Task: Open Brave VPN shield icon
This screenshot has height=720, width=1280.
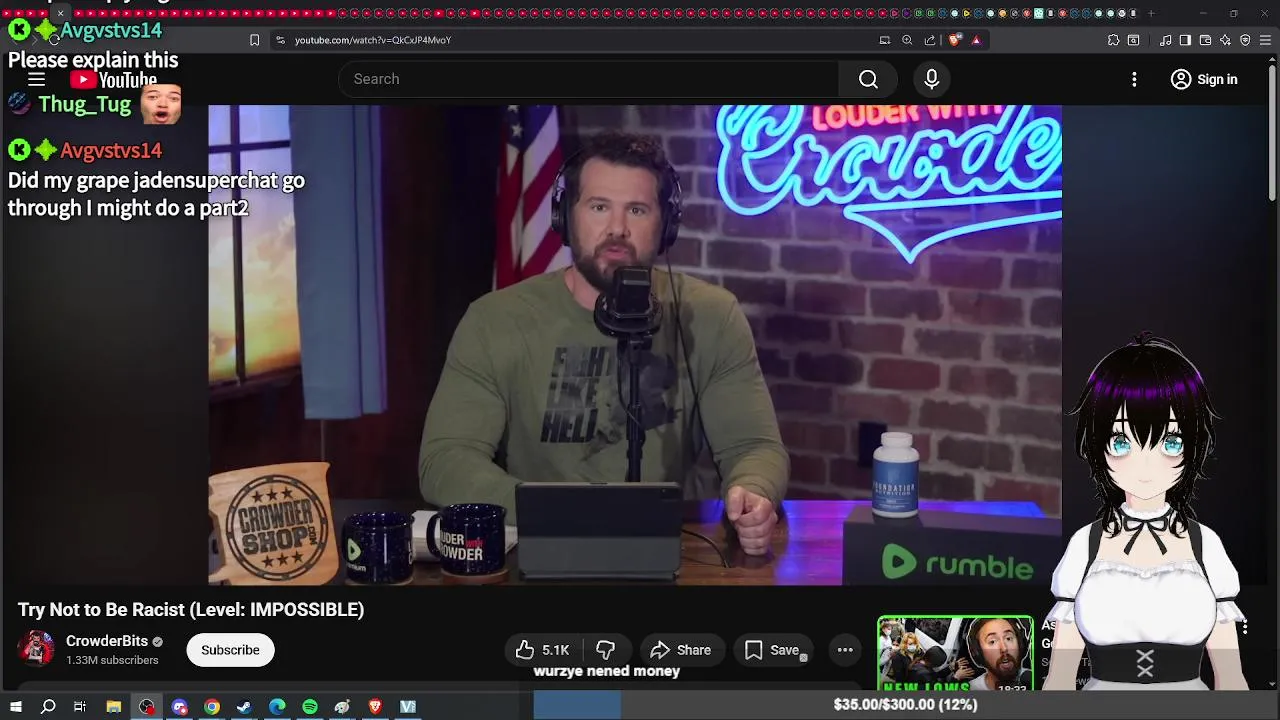Action: point(1245,40)
